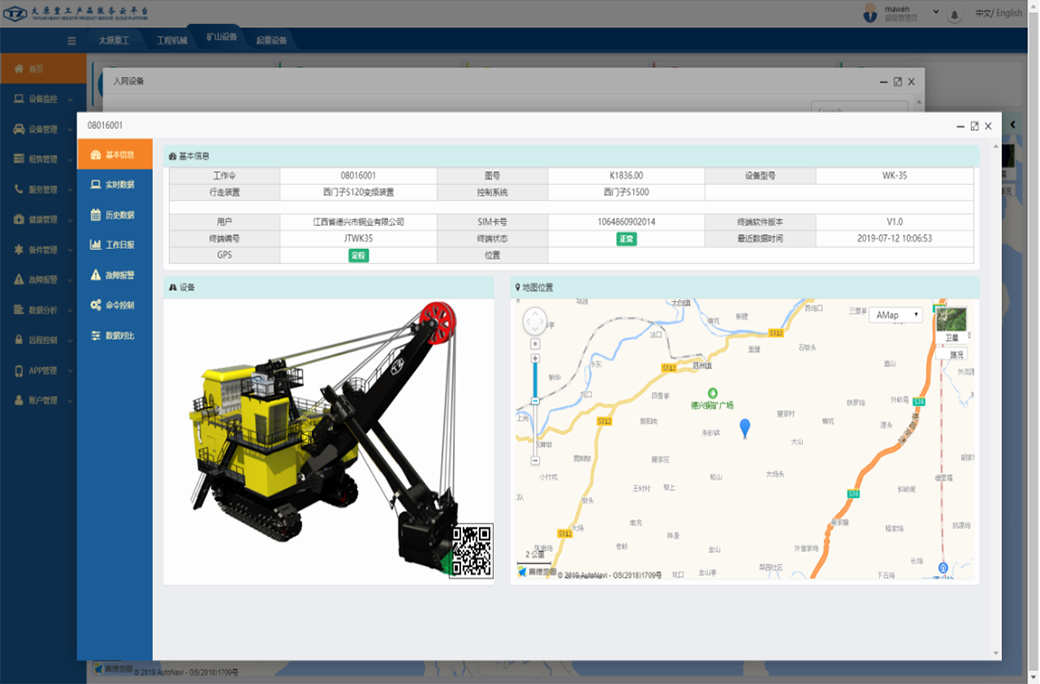
Task: Select the 数据对比 data comparison item
Action: (x=114, y=335)
